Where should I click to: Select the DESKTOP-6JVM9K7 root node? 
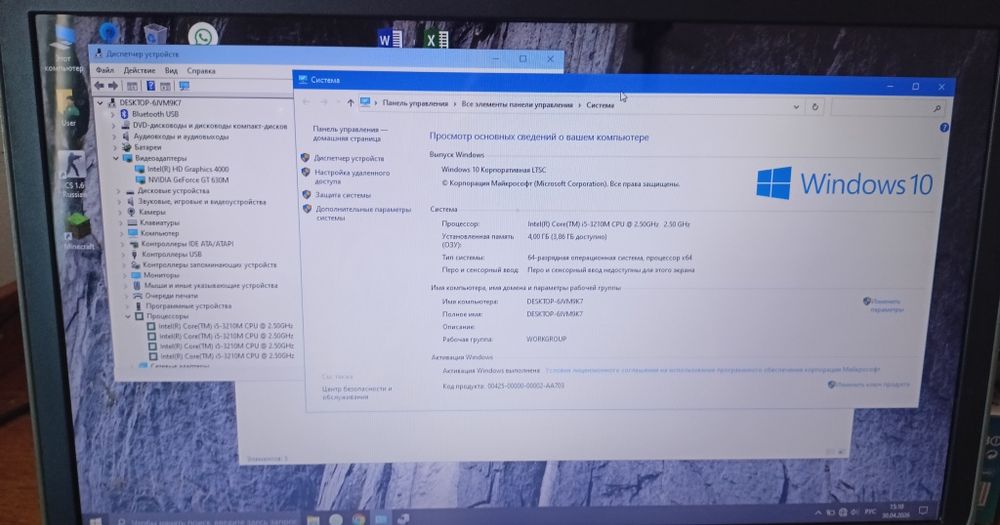(x=144, y=103)
